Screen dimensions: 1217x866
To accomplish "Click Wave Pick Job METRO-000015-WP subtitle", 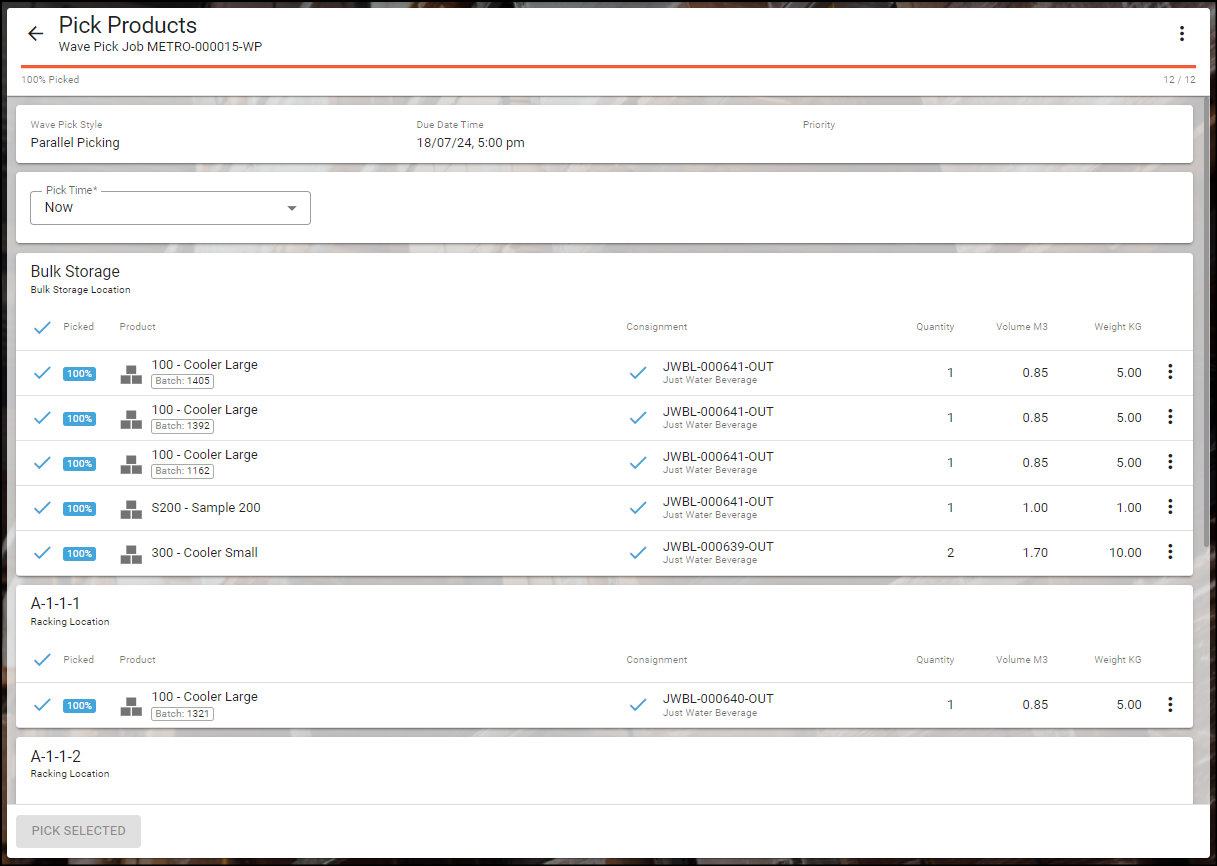I will tap(161, 47).
